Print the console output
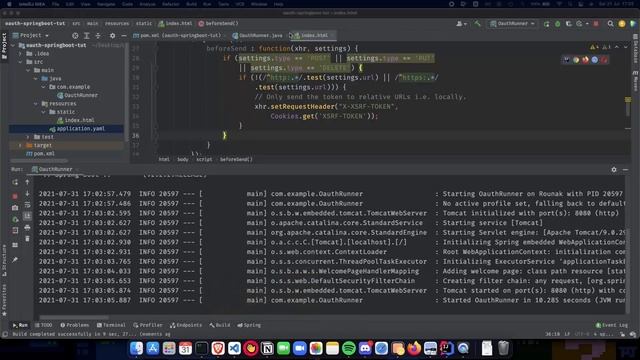Screen dimensions: 640x360 (x=27, y=227)
